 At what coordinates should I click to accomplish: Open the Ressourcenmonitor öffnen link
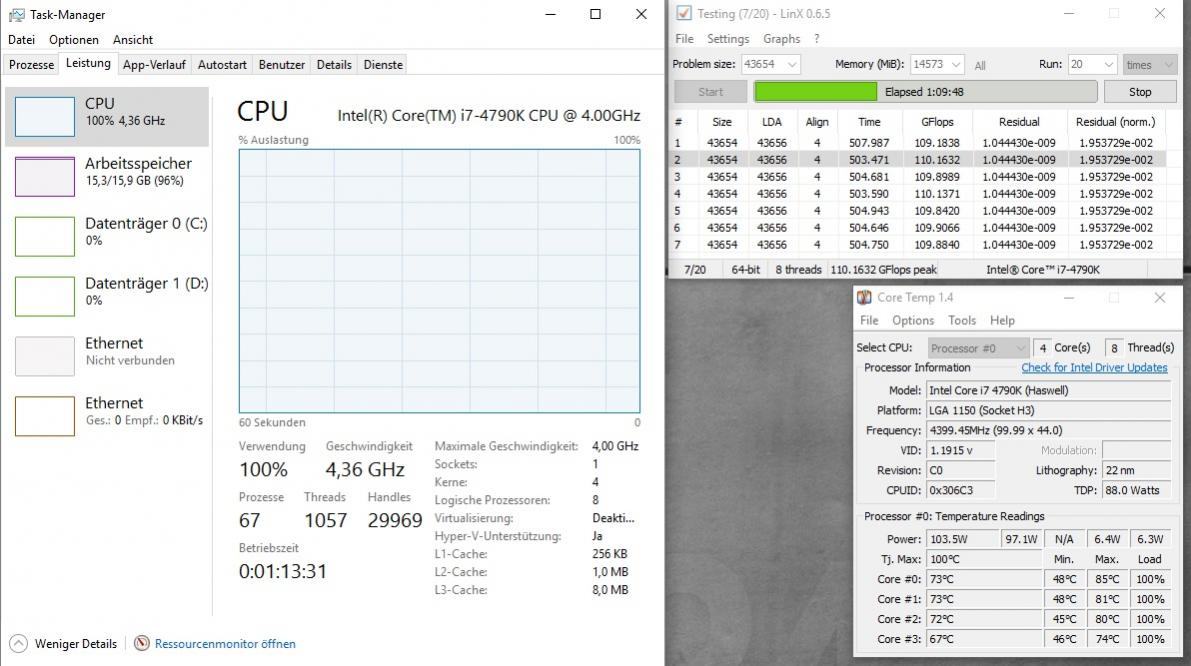click(x=225, y=643)
